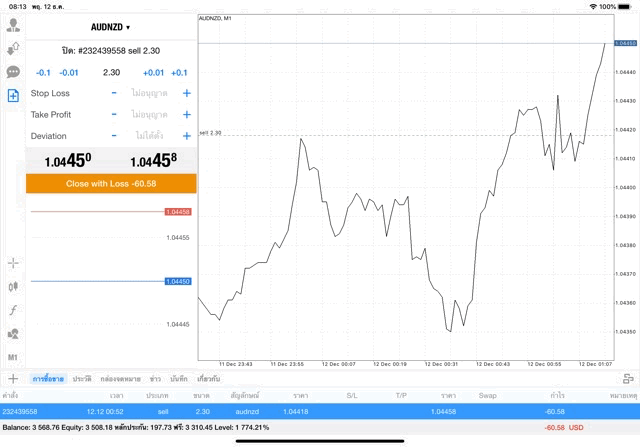Open chart type candlestick settings icon
This screenshot has height=447, width=640.
[x=13, y=286]
